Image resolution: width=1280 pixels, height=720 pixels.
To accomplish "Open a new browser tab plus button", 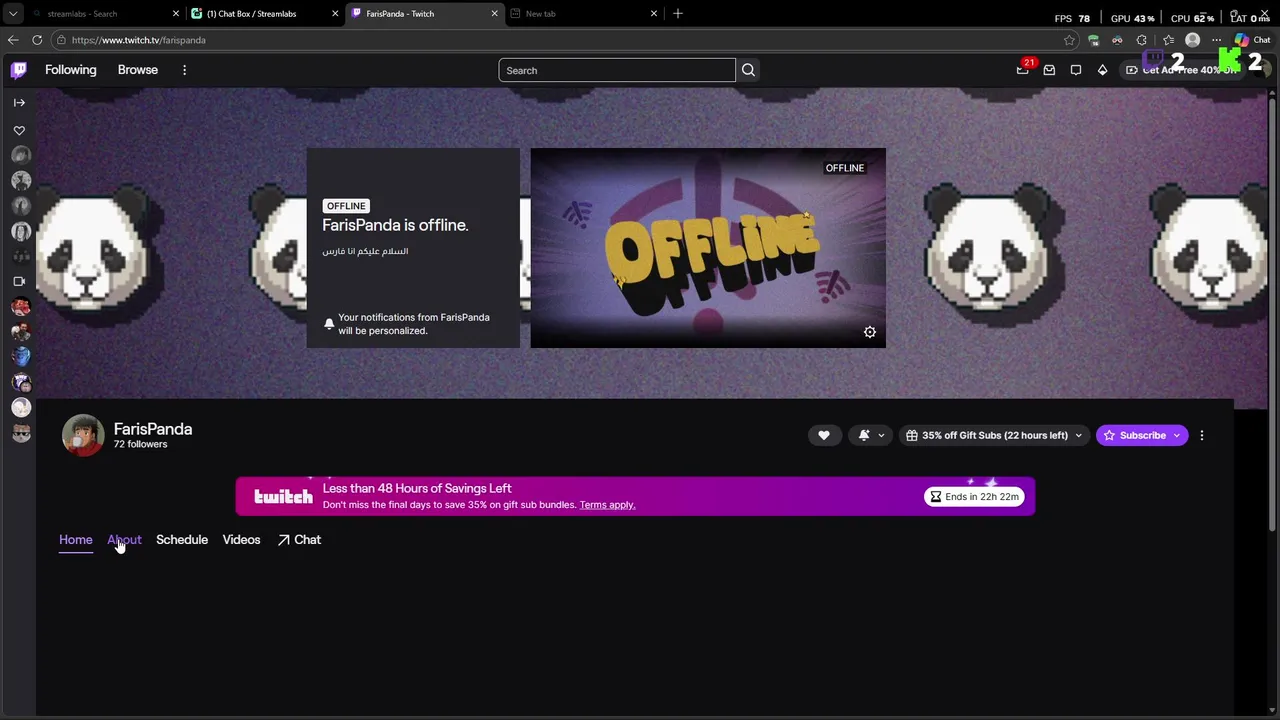I will coord(678,14).
